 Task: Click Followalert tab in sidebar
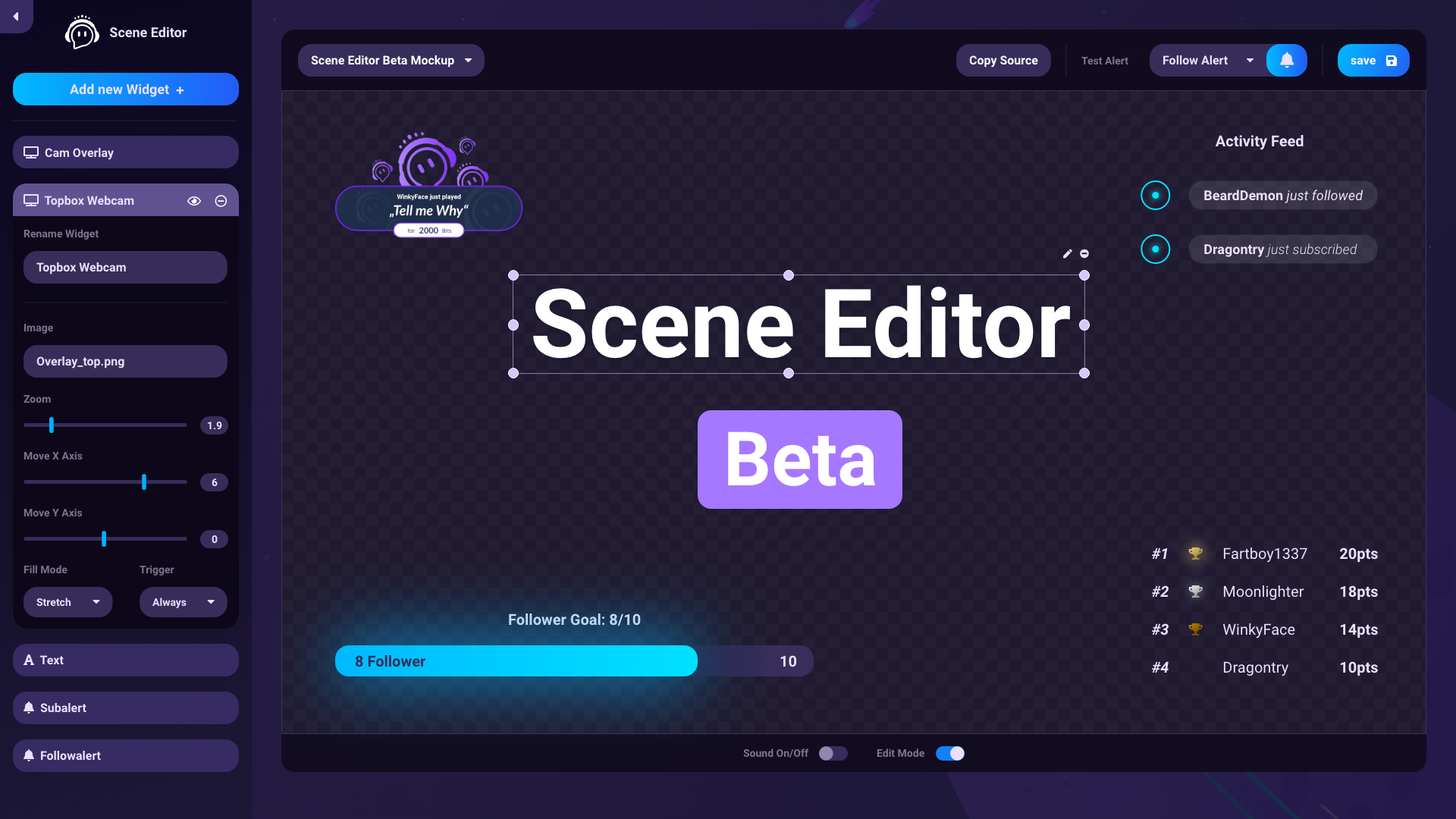(x=125, y=756)
